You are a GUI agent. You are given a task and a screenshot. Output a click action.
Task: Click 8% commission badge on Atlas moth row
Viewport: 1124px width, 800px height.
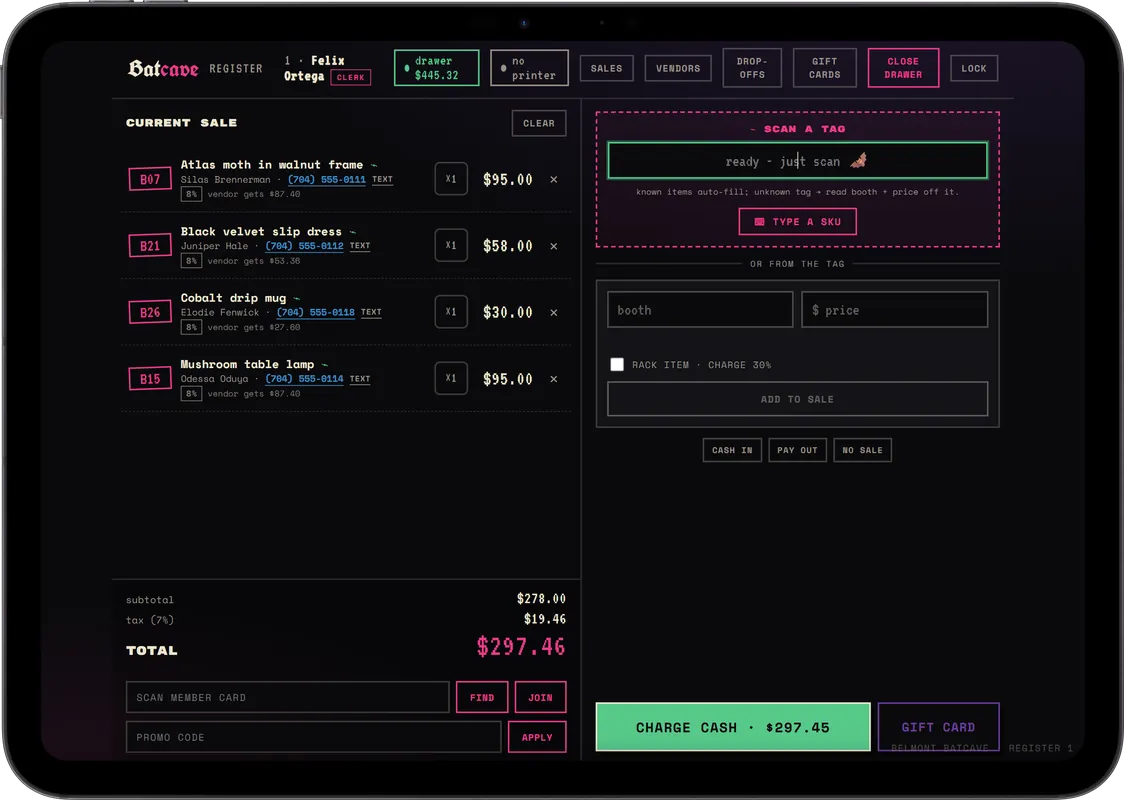(x=191, y=194)
